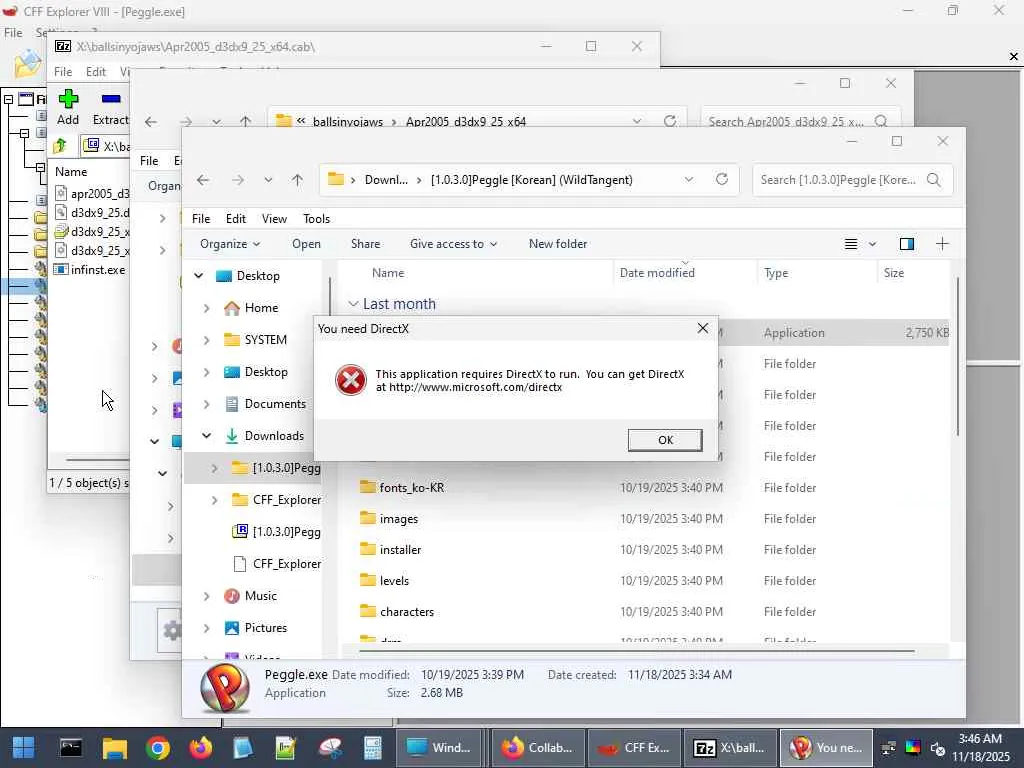The image size is (1024, 768).
Task: Click the Downl... breadcrumb segment
Action: click(x=386, y=180)
